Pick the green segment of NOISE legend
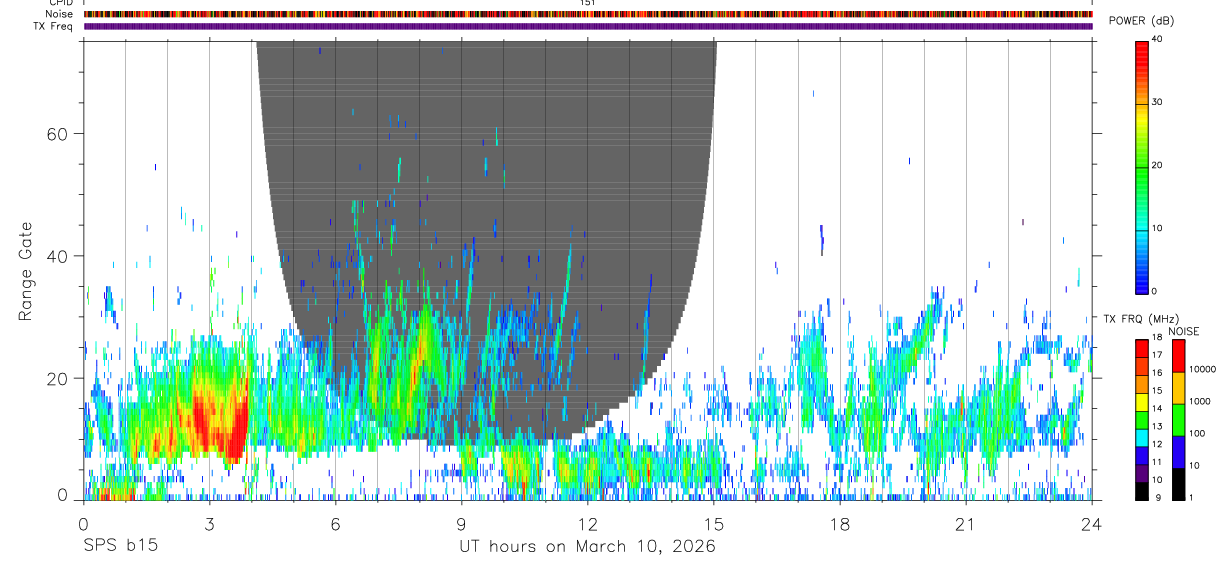 tap(1177, 420)
